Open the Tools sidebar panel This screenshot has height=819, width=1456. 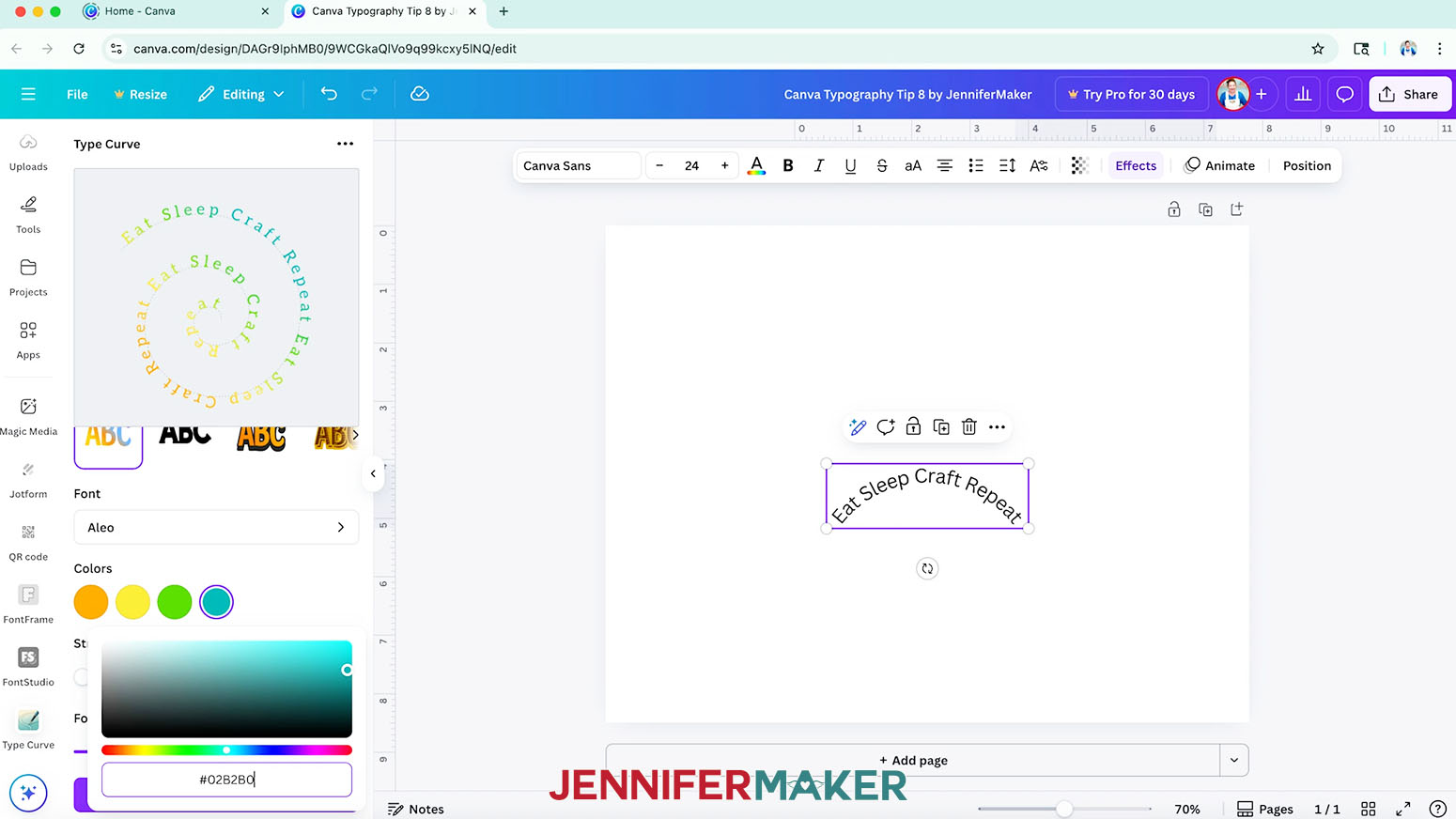coord(28,215)
